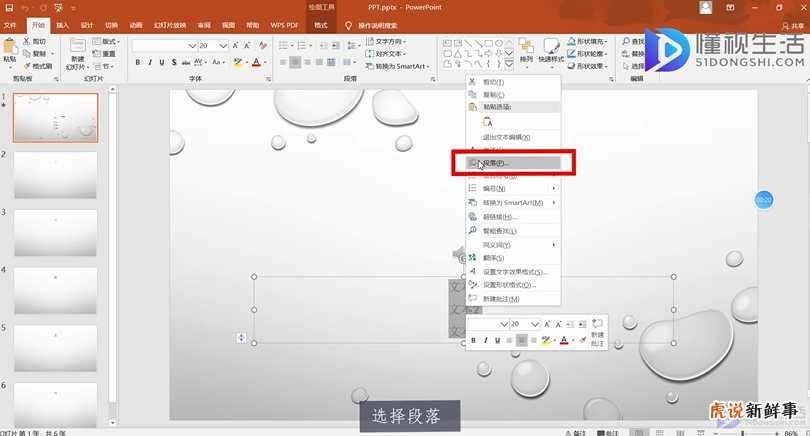Click the Arrange (排列) icon in the ribbon
810x436 pixels.
(x=527, y=52)
